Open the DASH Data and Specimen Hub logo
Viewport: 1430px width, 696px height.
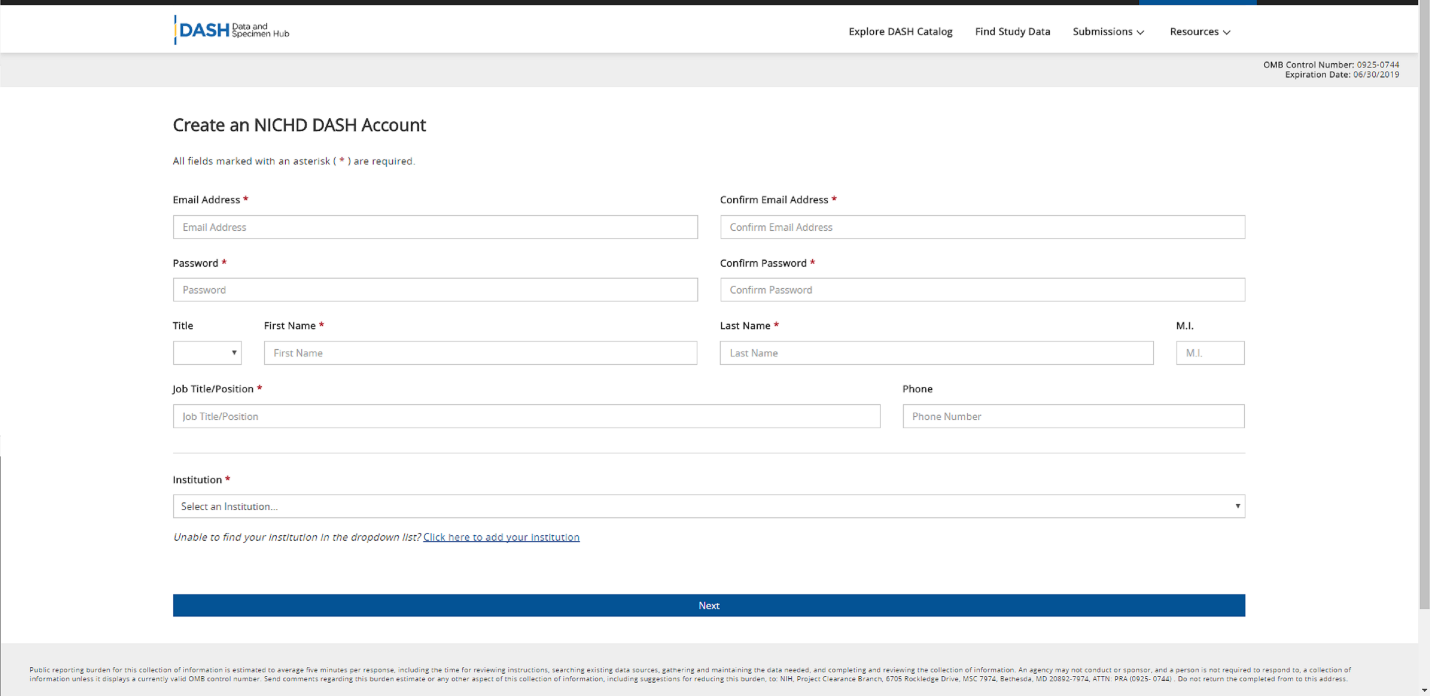pyautogui.click(x=232, y=31)
